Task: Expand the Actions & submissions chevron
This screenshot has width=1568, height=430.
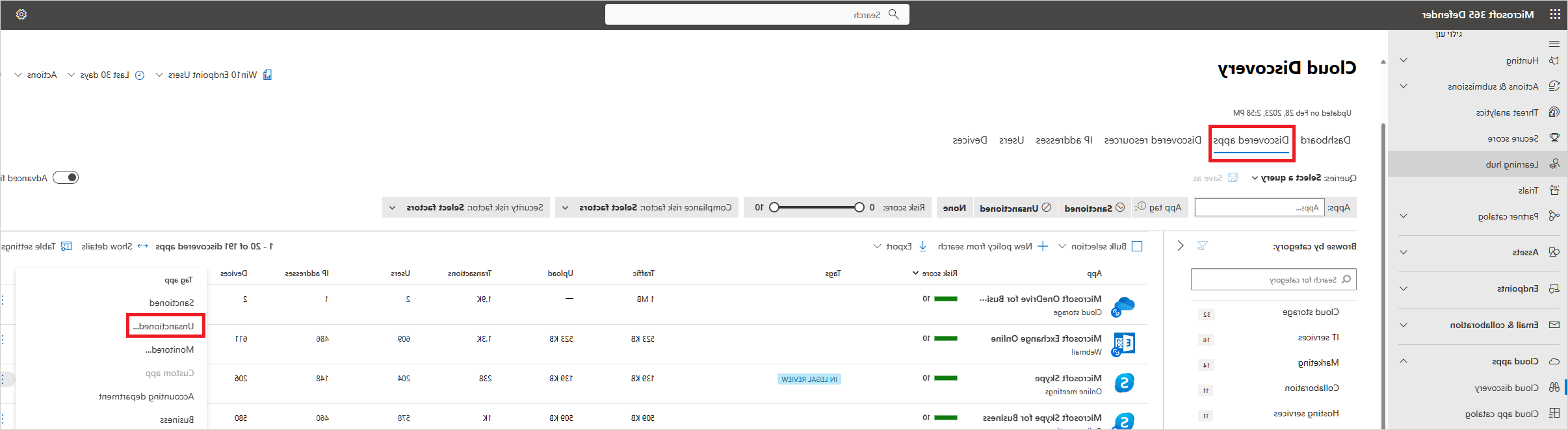Action: click(1404, 86)
